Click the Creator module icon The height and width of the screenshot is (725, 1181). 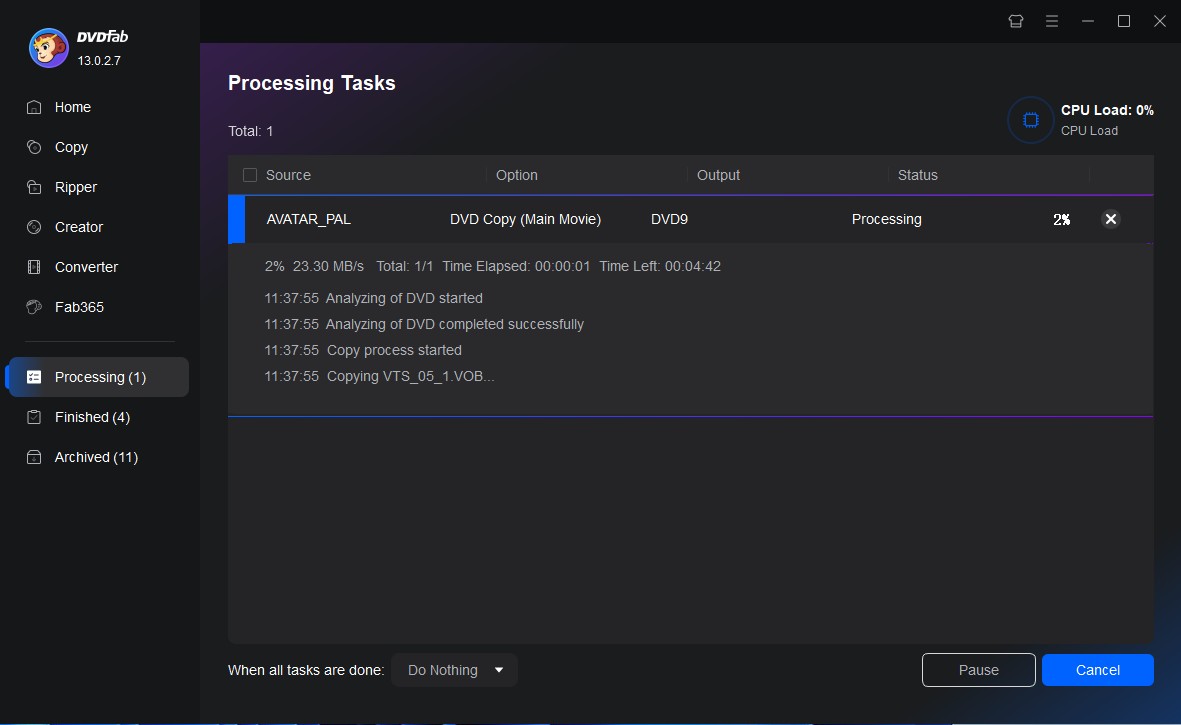pos(34,227)
